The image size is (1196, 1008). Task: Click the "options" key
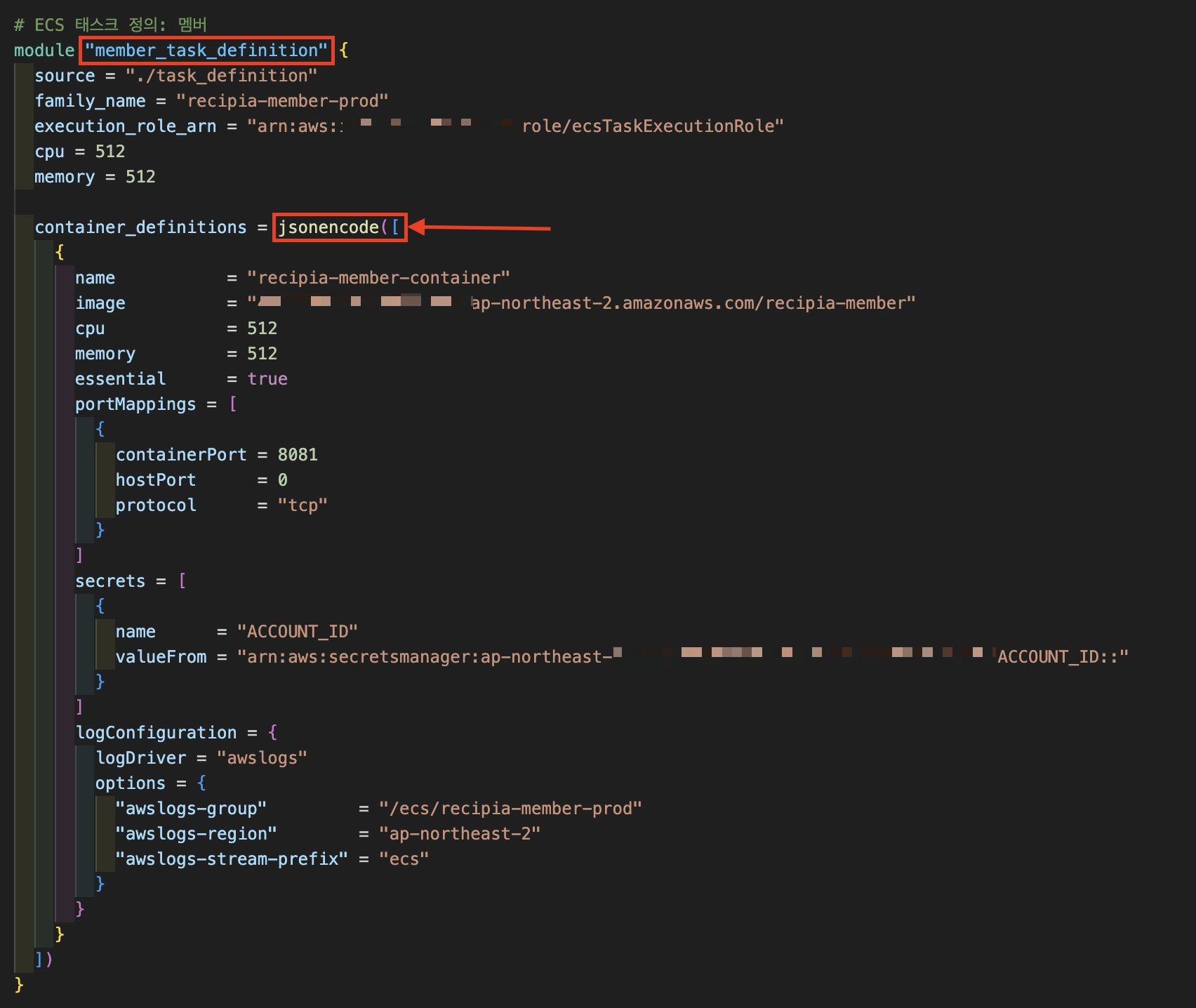[x=131, y=783]
